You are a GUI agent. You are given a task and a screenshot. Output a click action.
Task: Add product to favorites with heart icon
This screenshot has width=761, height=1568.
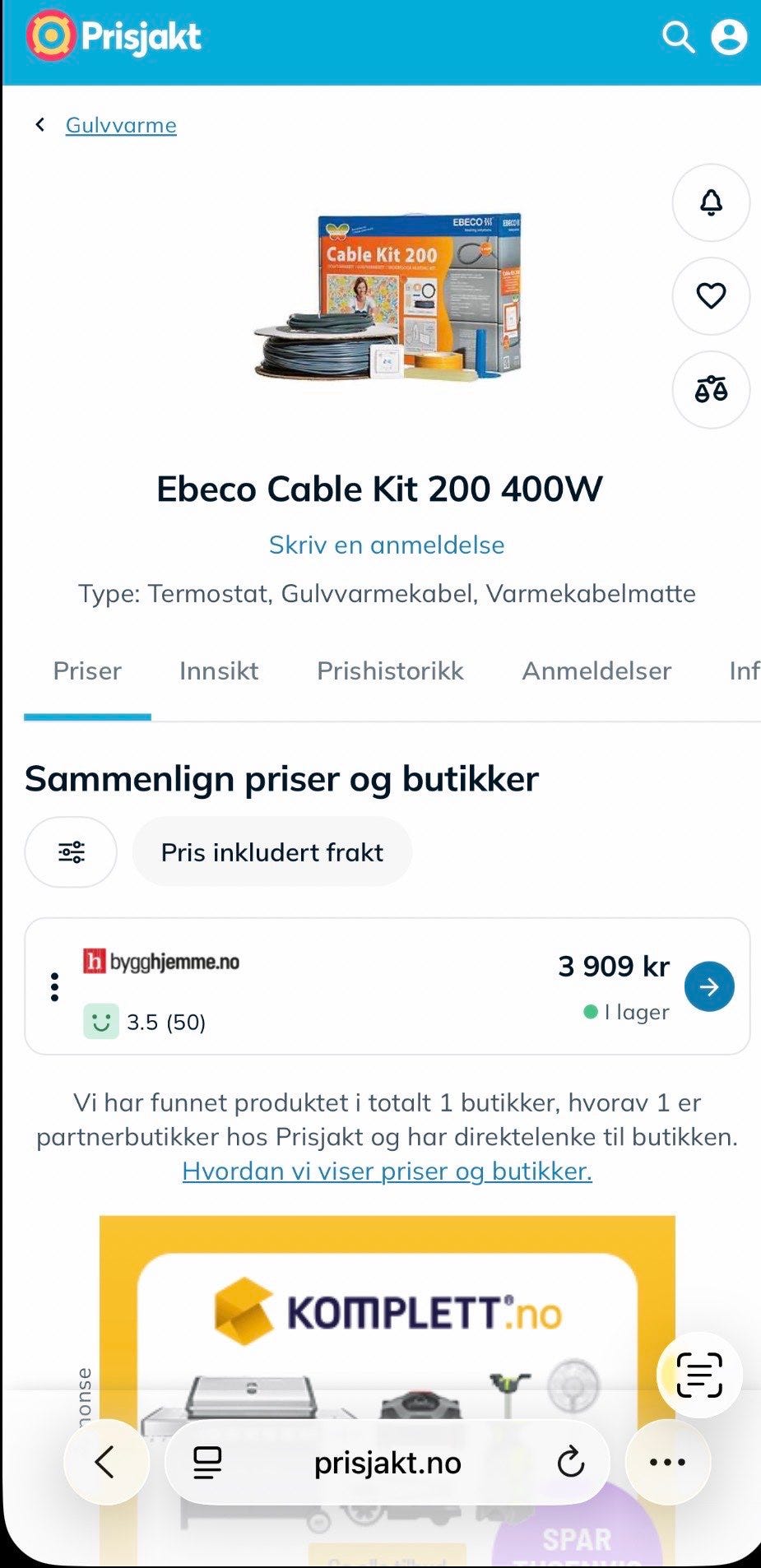[711, 296]
